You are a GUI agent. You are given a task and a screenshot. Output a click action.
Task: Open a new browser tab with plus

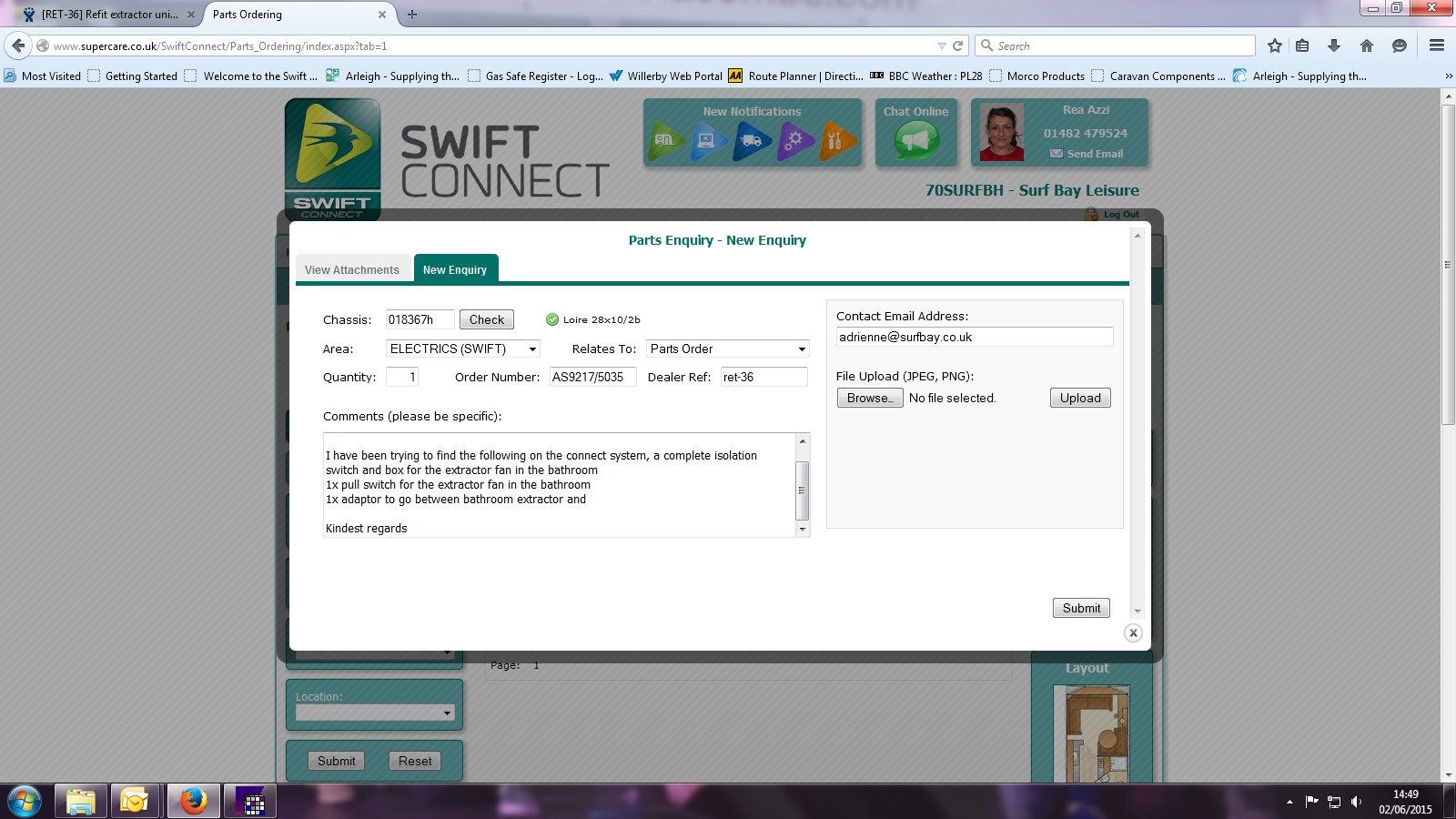click(412, 15)
